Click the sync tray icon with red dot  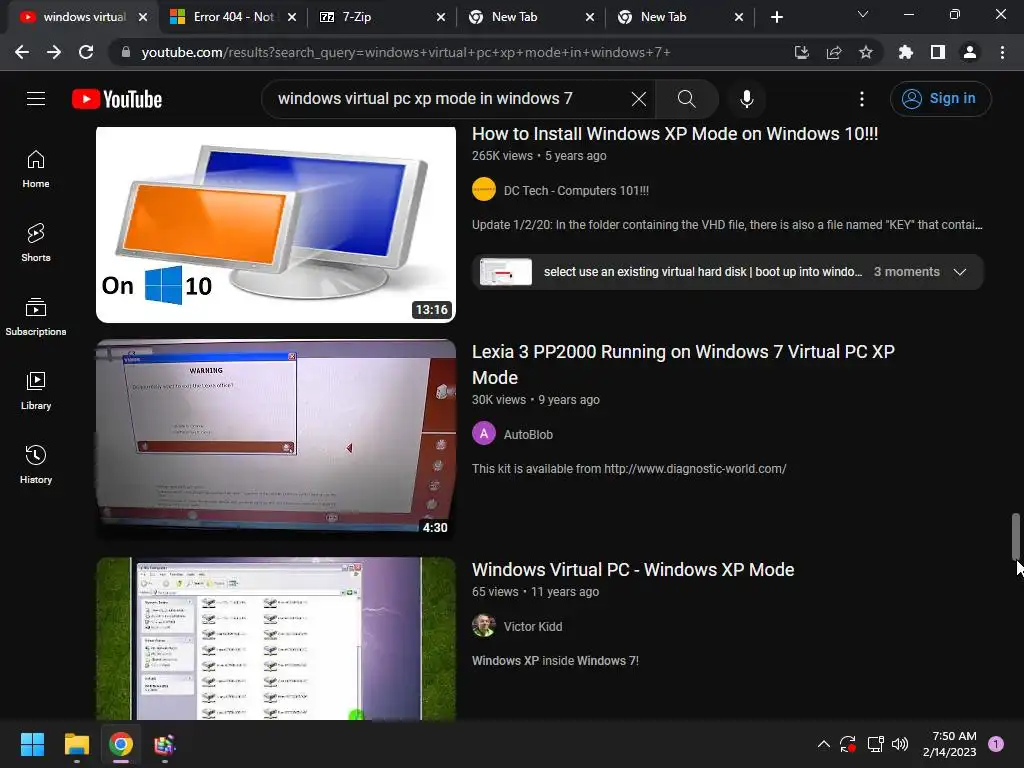coord(848,744)
